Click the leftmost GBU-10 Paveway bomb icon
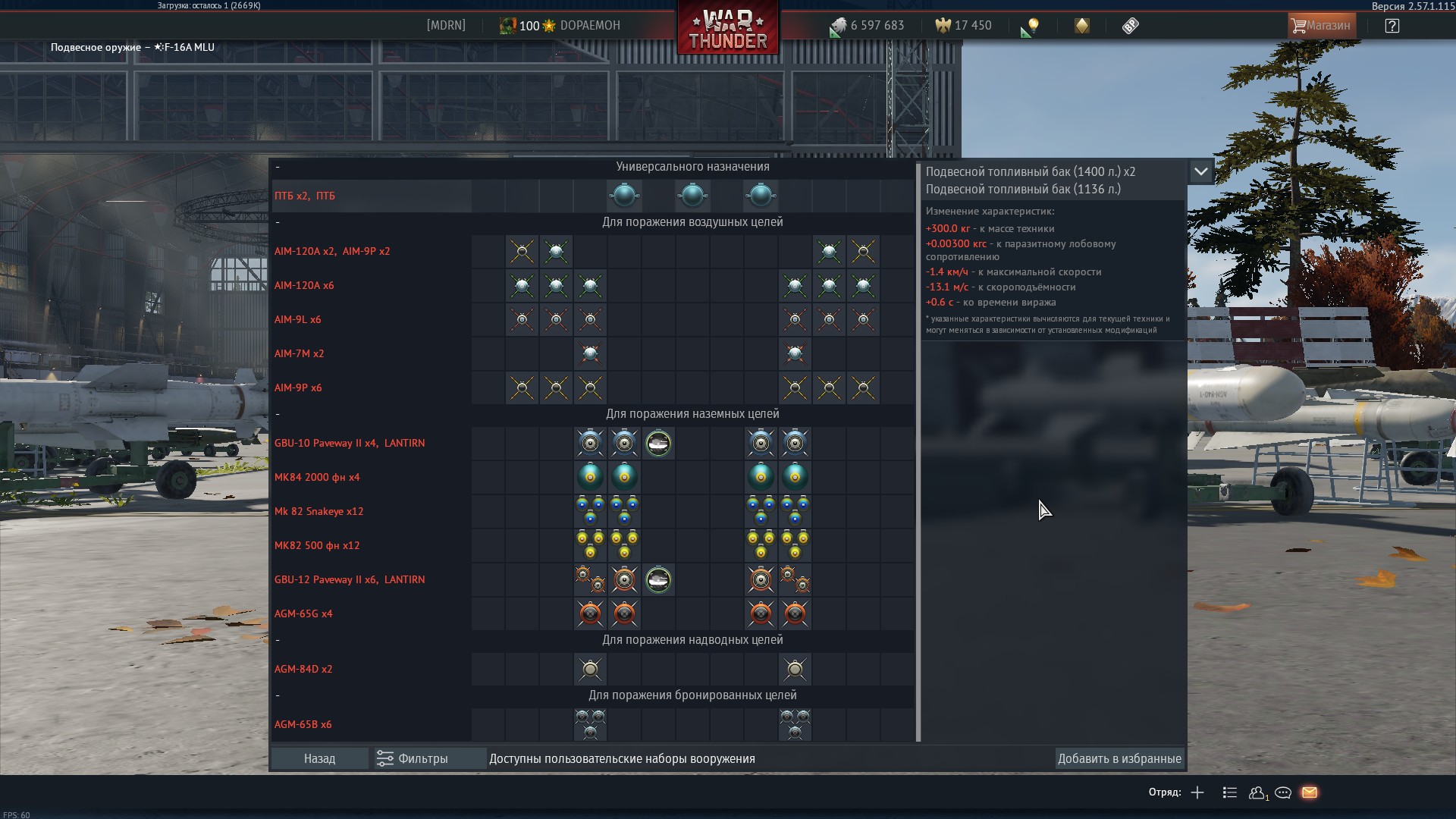 coord(590,443)
